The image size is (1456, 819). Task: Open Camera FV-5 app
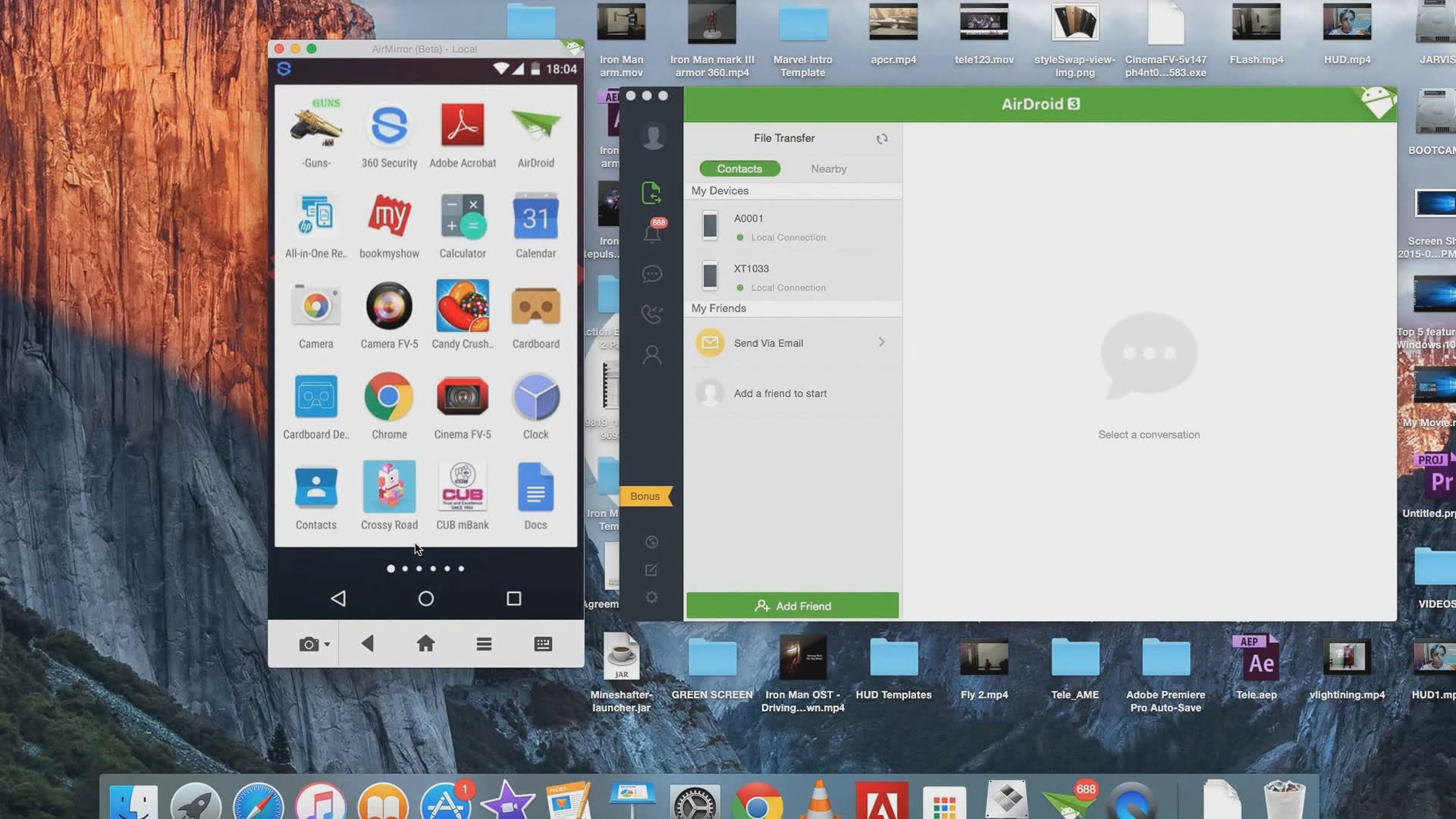coord(388,303)
